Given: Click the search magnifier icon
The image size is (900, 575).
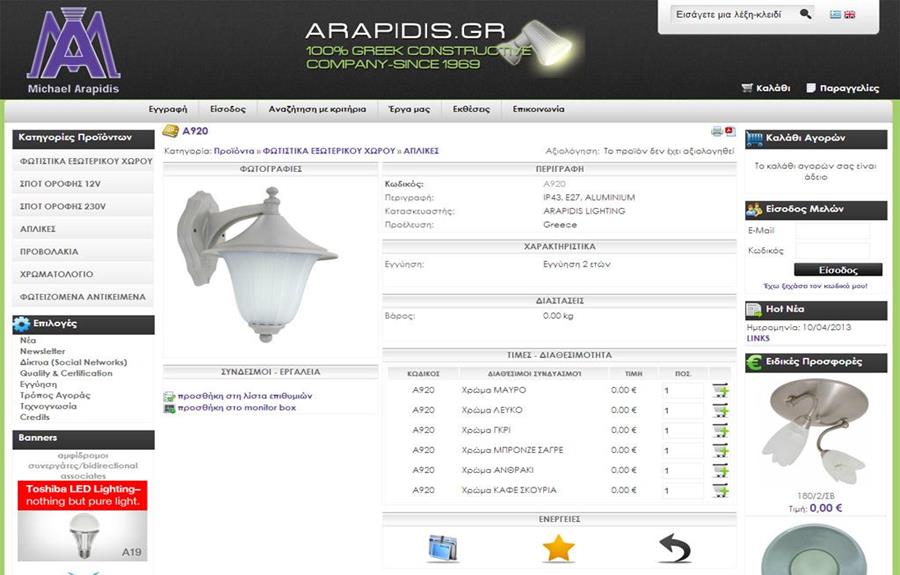Looking at the screenshot, I should (x=806, y=14).
